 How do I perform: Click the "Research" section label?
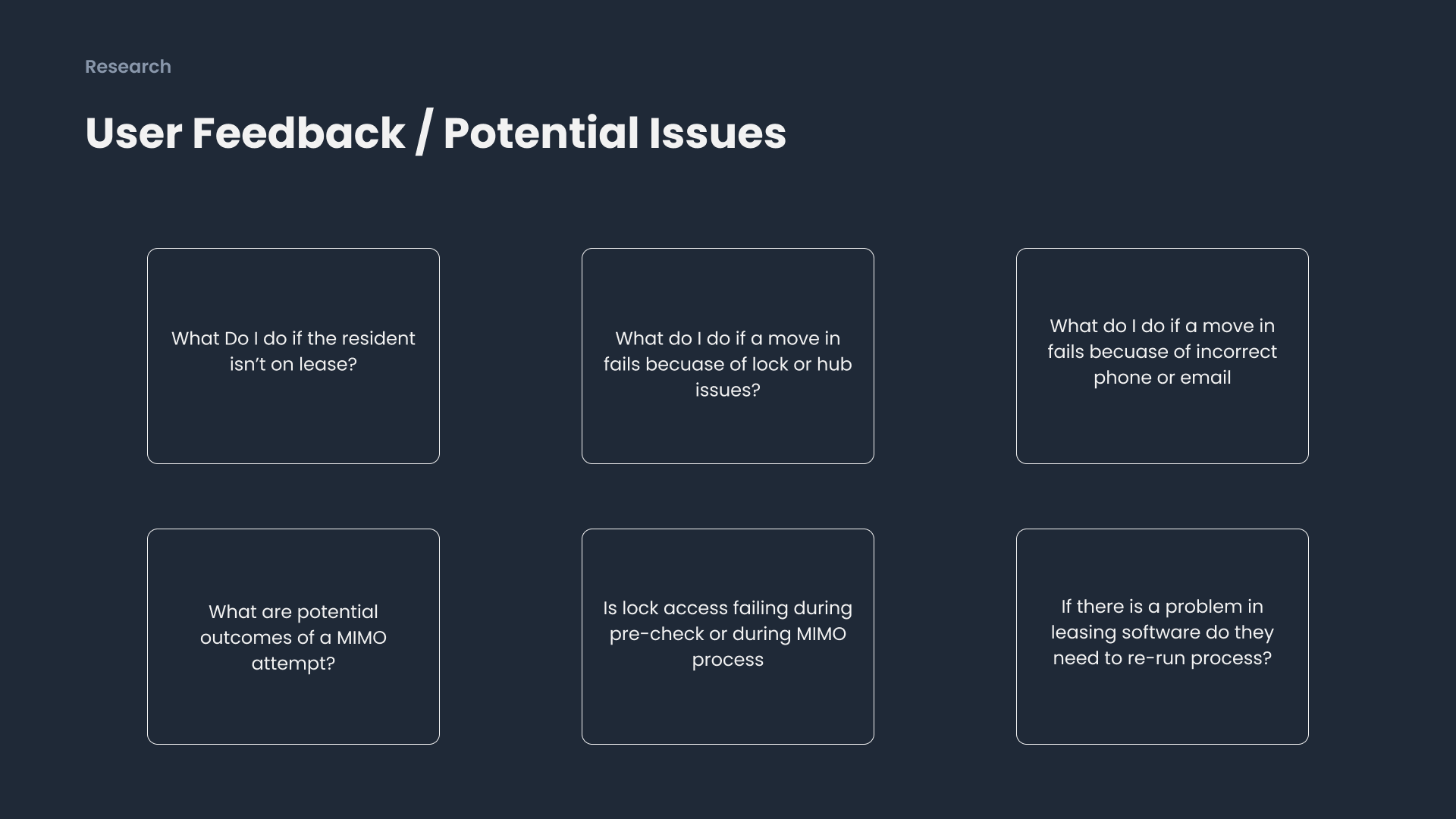pyautogui.click(x=127, y=67)
